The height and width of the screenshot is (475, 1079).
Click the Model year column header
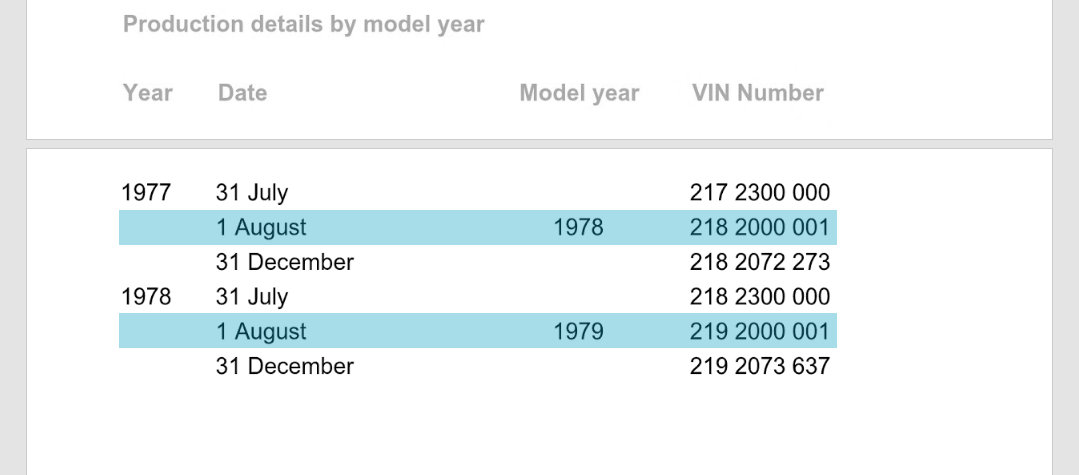(x=579, y=93)
